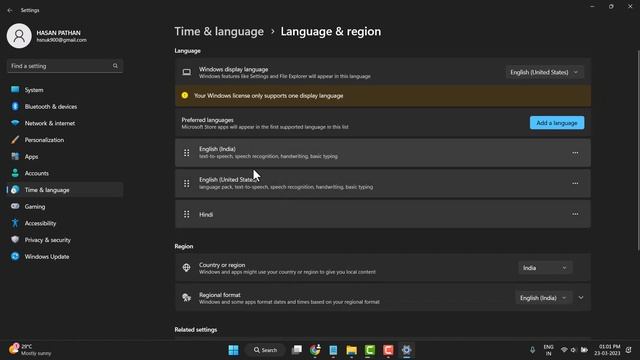Open more options for English (United States)
Screen dimensions: 640x360
(x=575, y=183)
